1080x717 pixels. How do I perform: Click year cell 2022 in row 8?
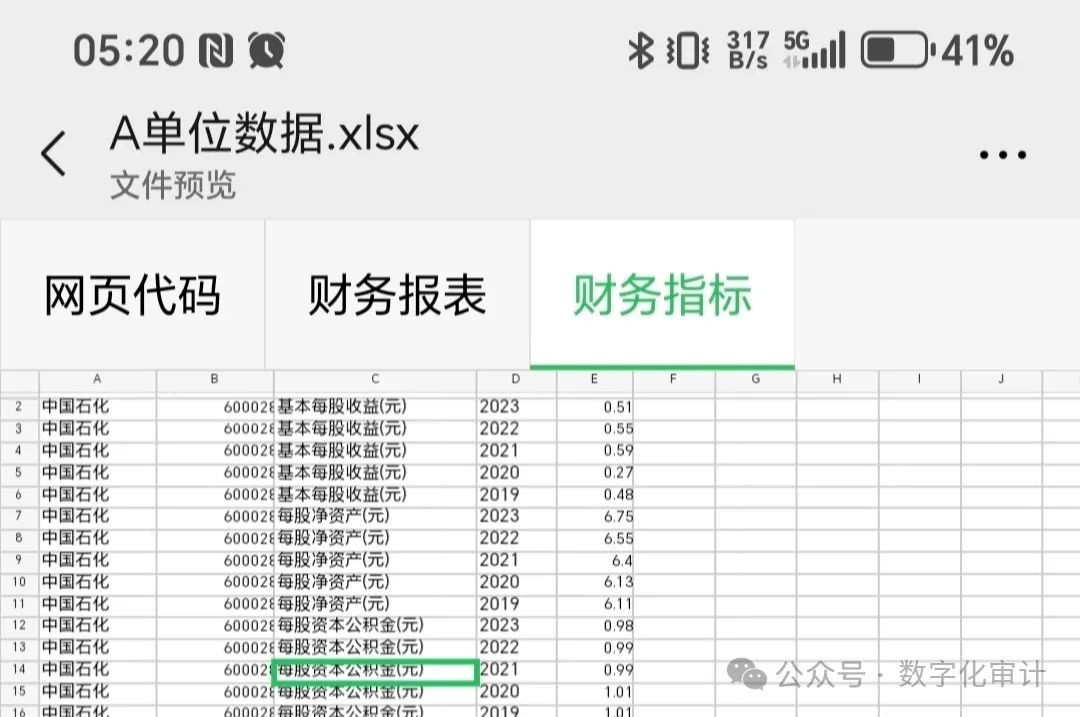tap(516, 538)
